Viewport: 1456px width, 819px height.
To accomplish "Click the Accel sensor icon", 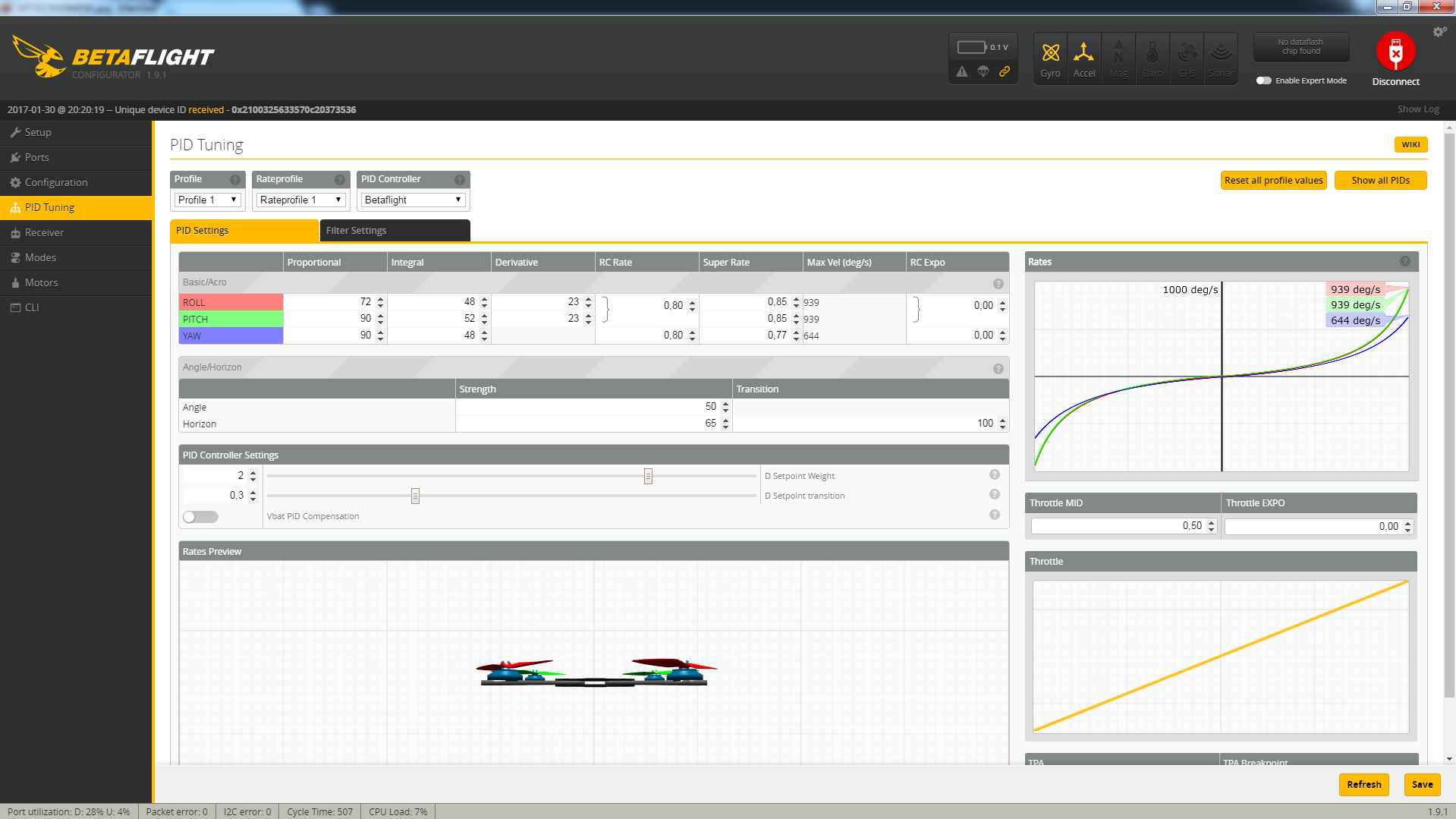I will (x=1084, y=59).
